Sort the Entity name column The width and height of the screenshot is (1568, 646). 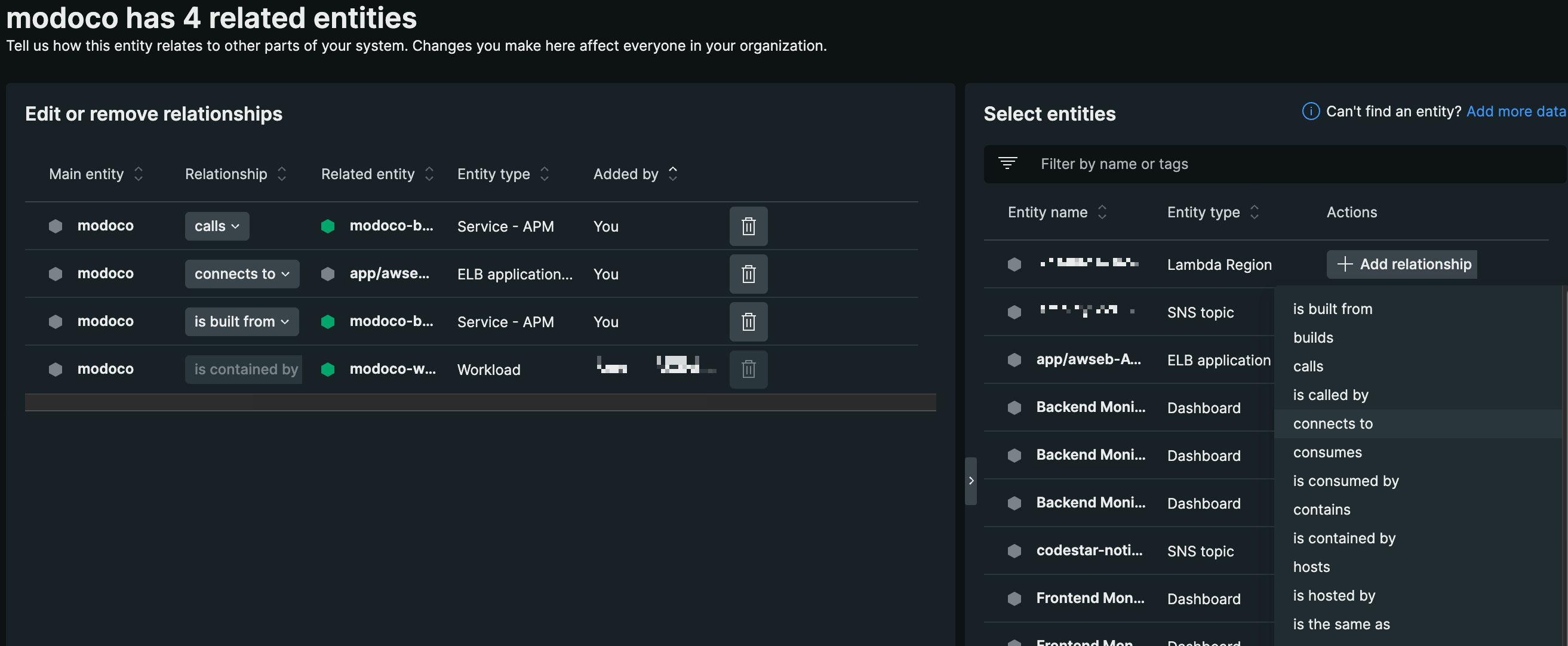[x=1102, y=213]
